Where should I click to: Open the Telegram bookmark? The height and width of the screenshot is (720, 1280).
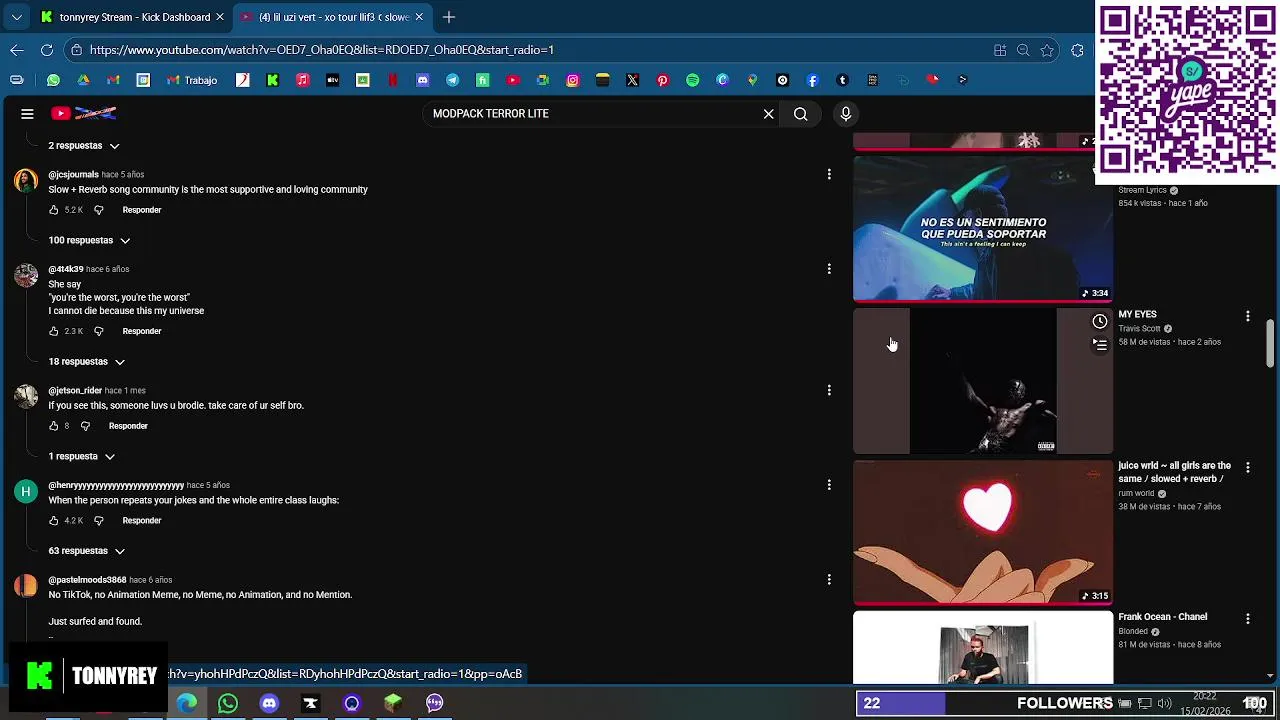[453, 80]
